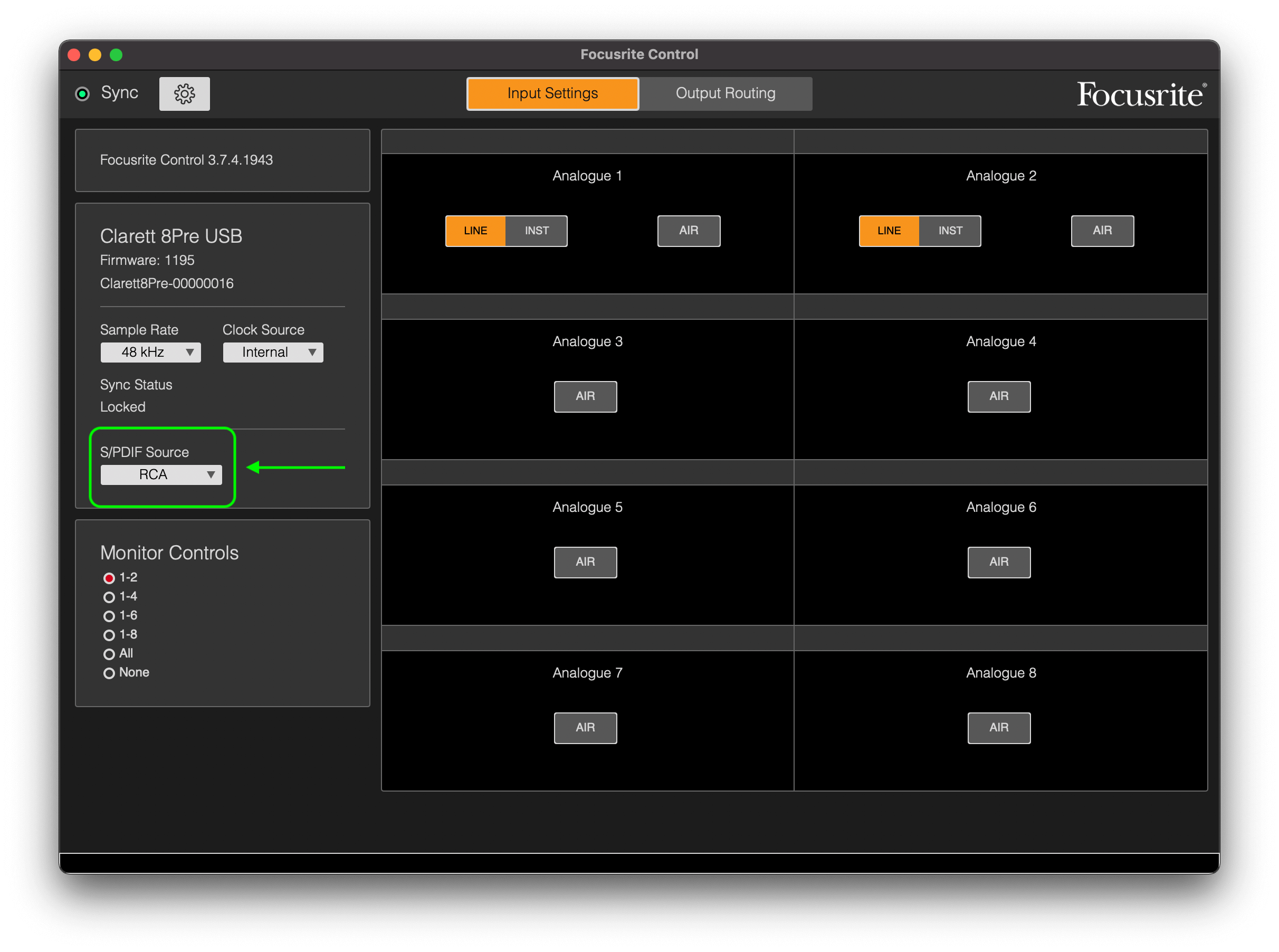Click the Analogue 8 channel label

pyautogui.click(x=1001, y=673)
